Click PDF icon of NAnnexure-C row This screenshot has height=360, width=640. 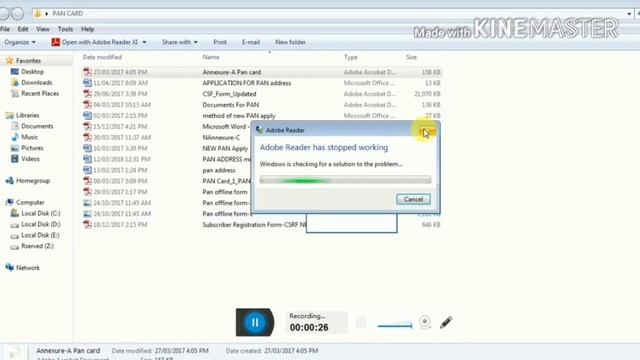87,137
